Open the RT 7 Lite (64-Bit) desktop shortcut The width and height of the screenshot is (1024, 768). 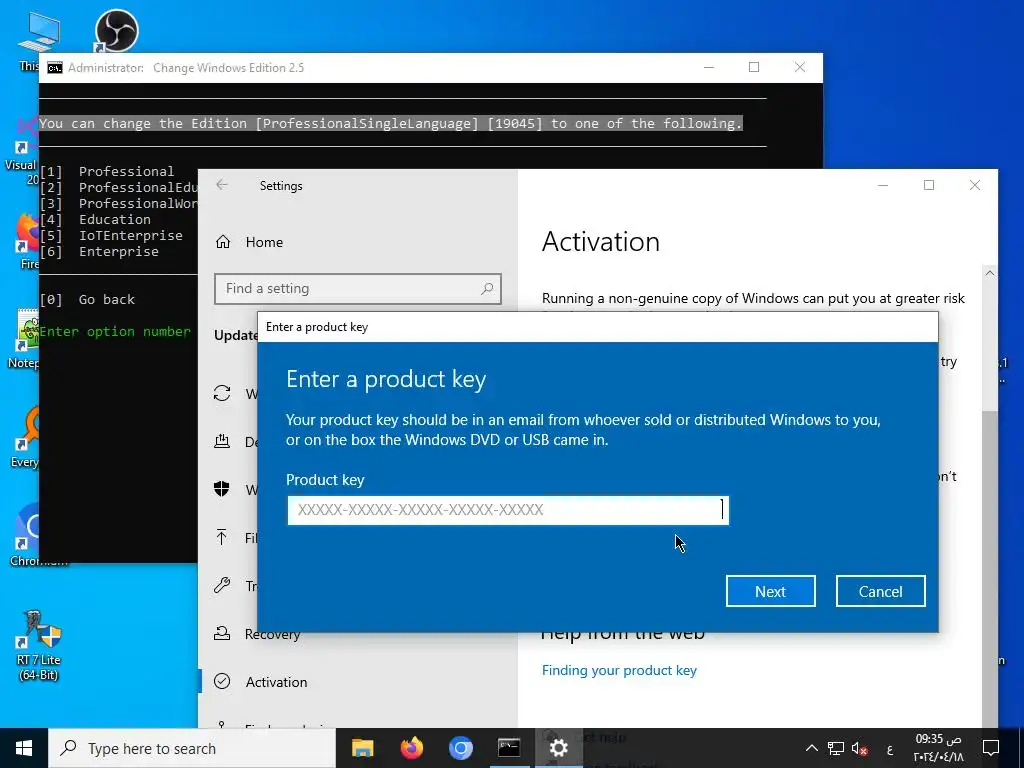tap(39, 645)
